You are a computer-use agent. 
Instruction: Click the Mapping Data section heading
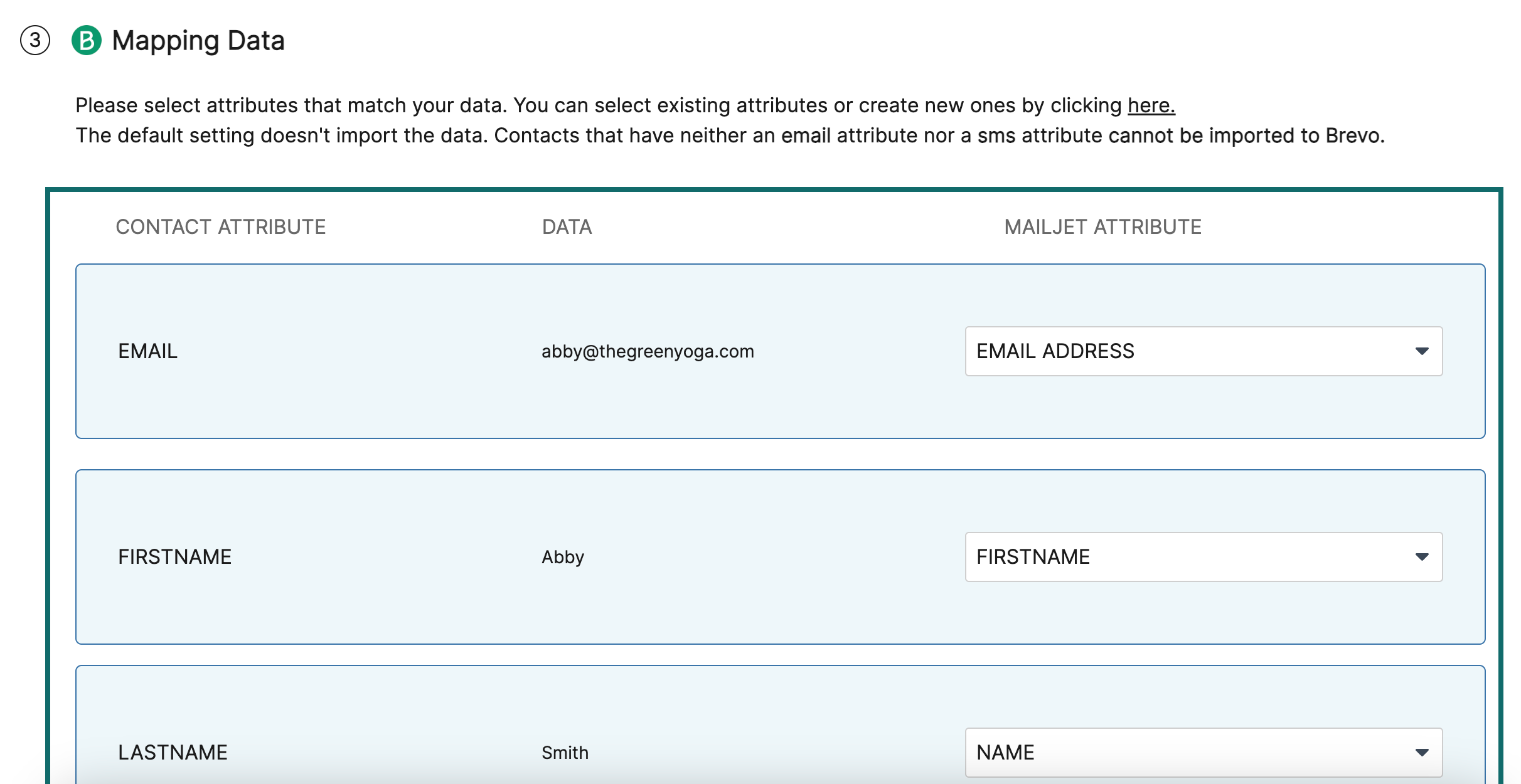pyautogui.click(x=198, y=41)
